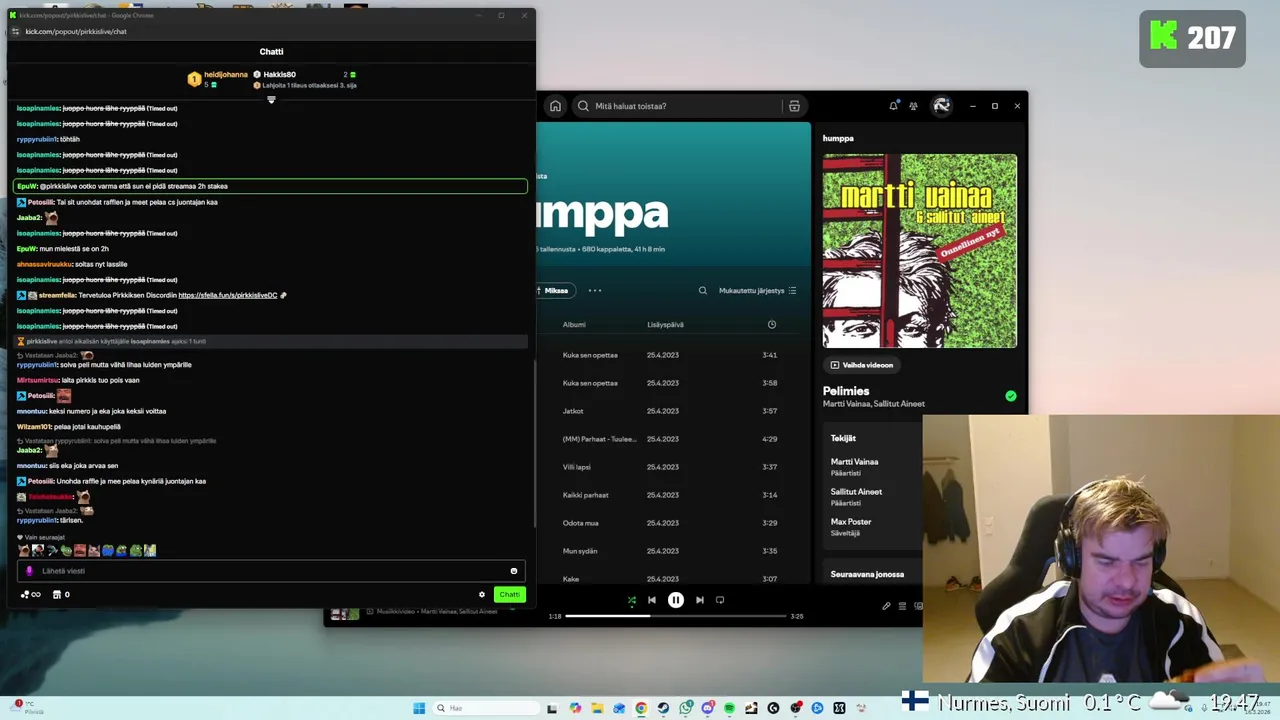1280x720 pixels.
Task: Open Chrome from taskbar
Action: pos(641,708)
